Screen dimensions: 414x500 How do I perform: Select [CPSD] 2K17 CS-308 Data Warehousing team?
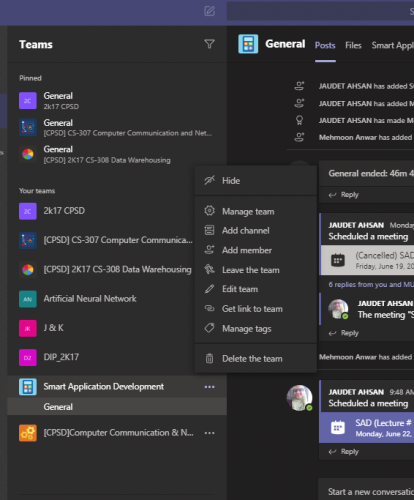[117, 269]
